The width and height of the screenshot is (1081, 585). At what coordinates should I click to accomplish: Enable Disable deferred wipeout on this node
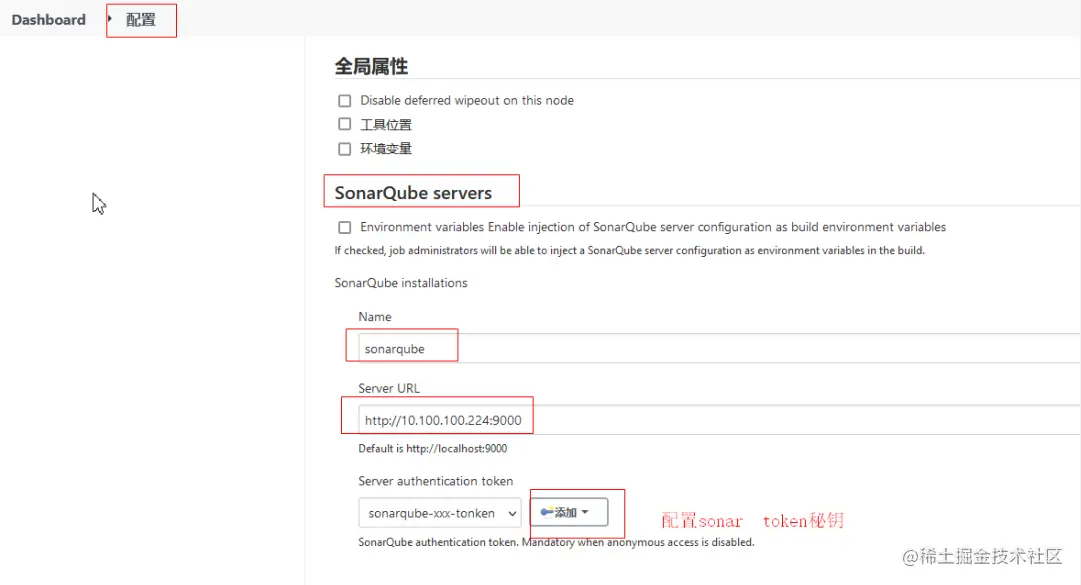click(x=345, y=101)
